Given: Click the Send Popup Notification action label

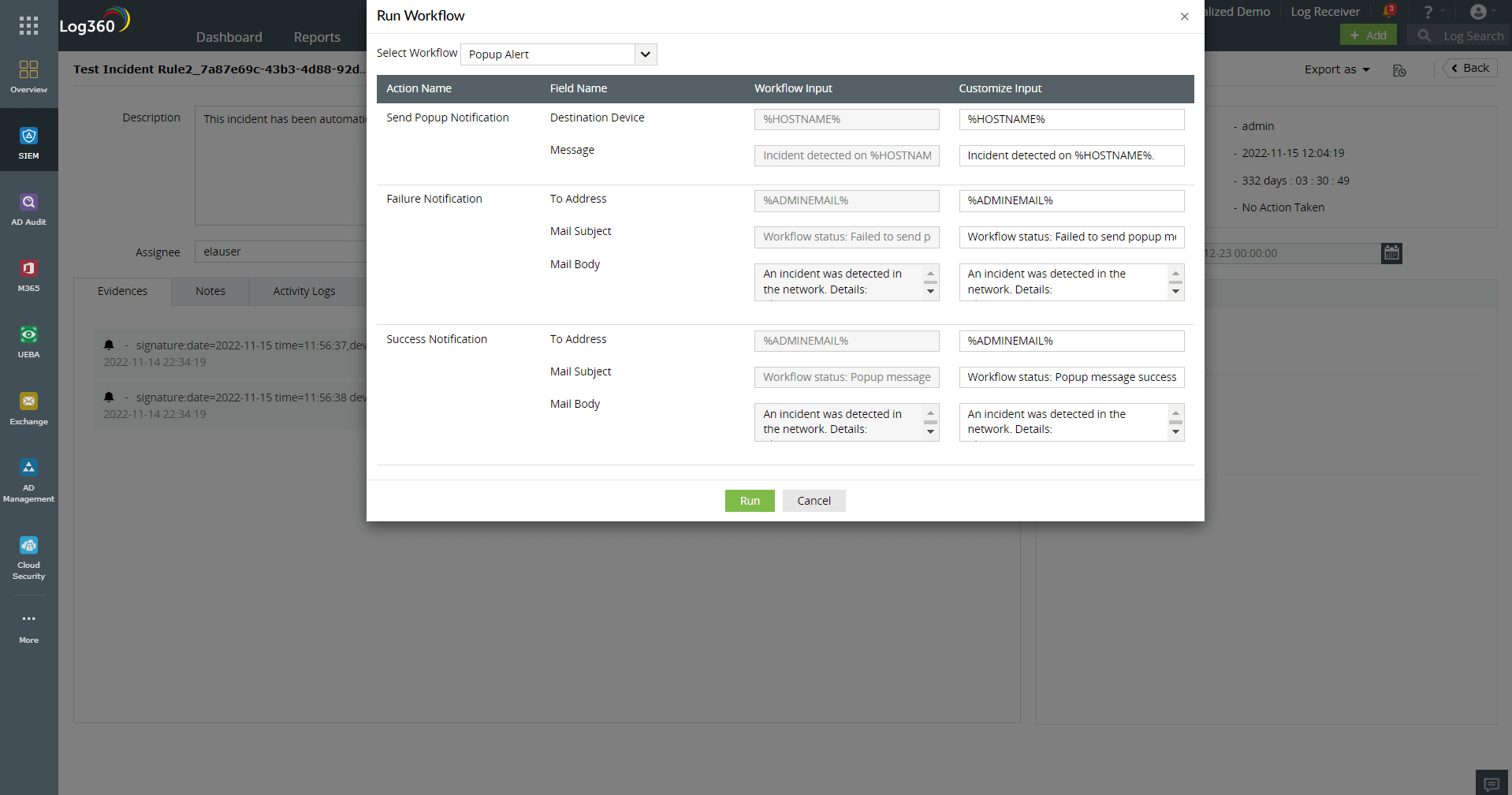Looking at the screenshot, I should pos(448,118).
